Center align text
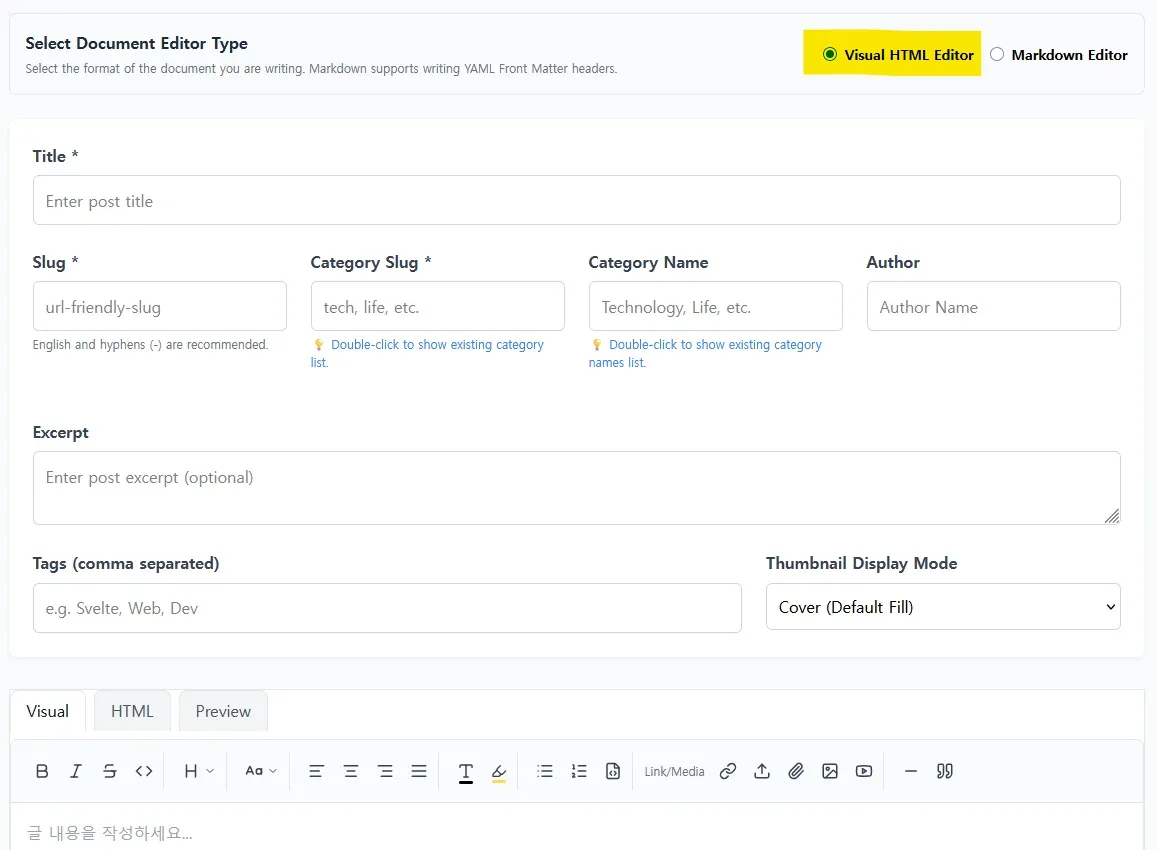1157x850 pixels. click(x=350, y=771)
